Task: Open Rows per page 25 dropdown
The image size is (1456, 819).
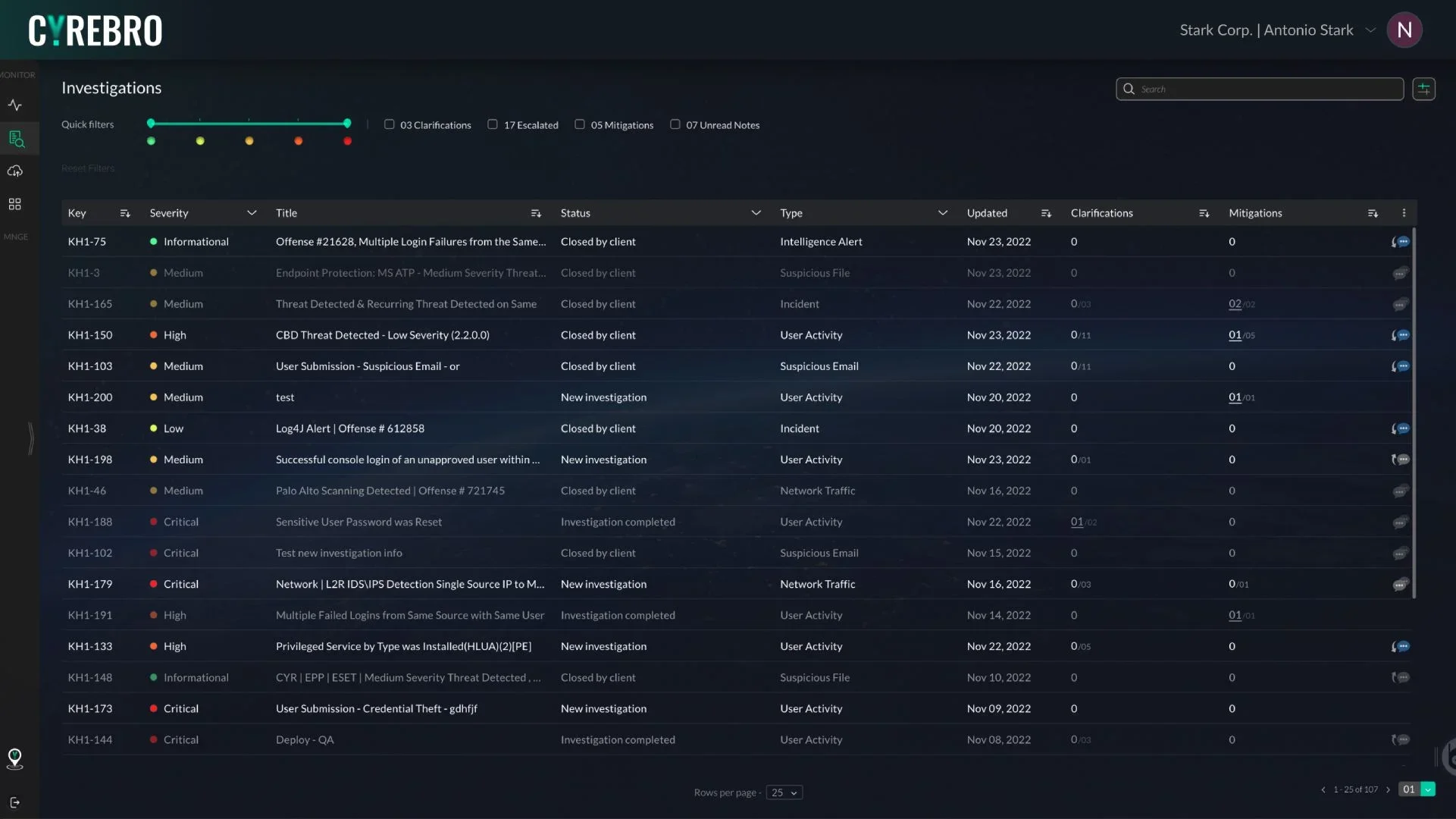Action: 784,792
